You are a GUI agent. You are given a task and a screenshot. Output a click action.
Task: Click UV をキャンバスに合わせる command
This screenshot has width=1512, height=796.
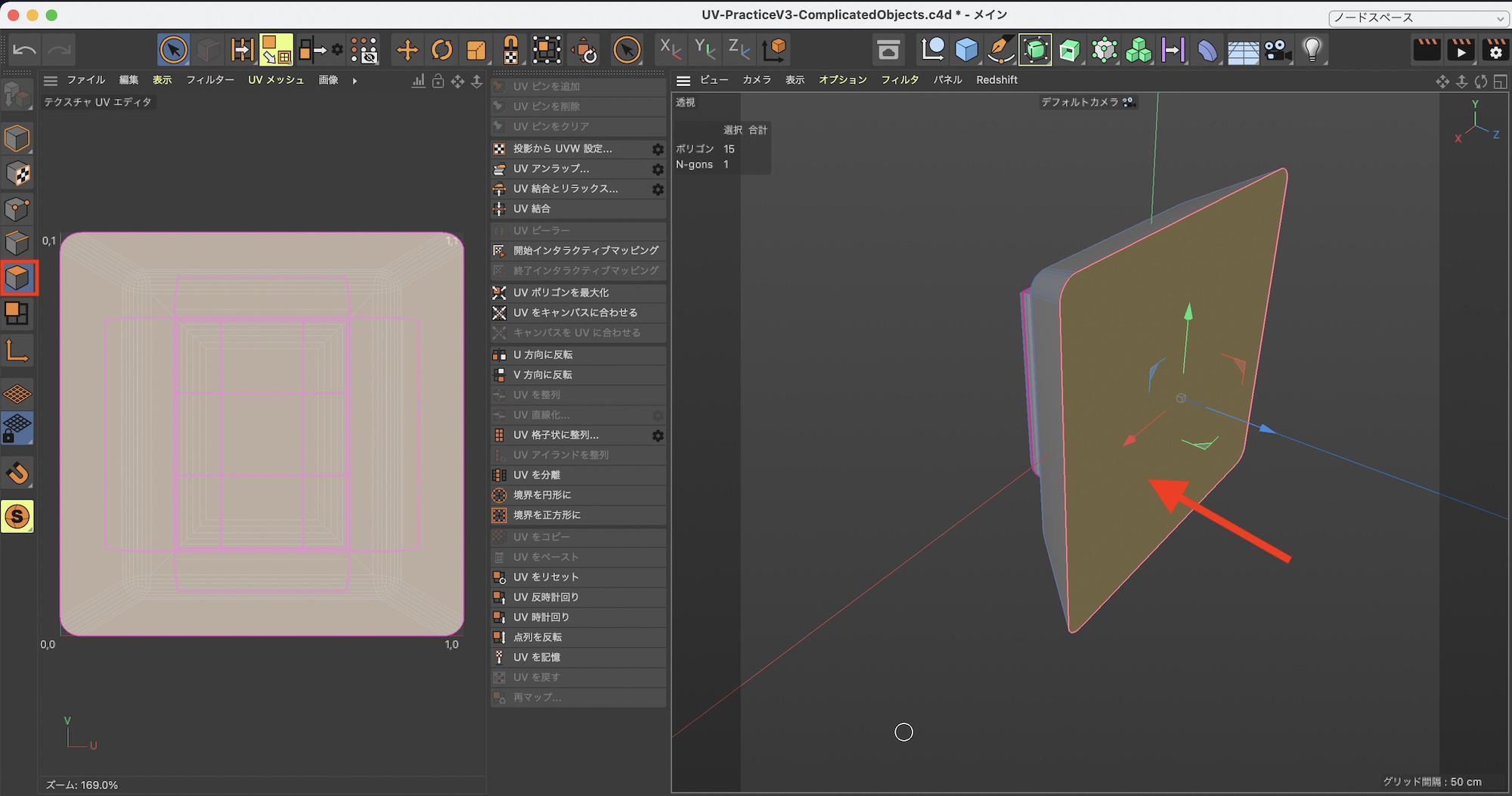pyautogui.click(x=575, y=313)
